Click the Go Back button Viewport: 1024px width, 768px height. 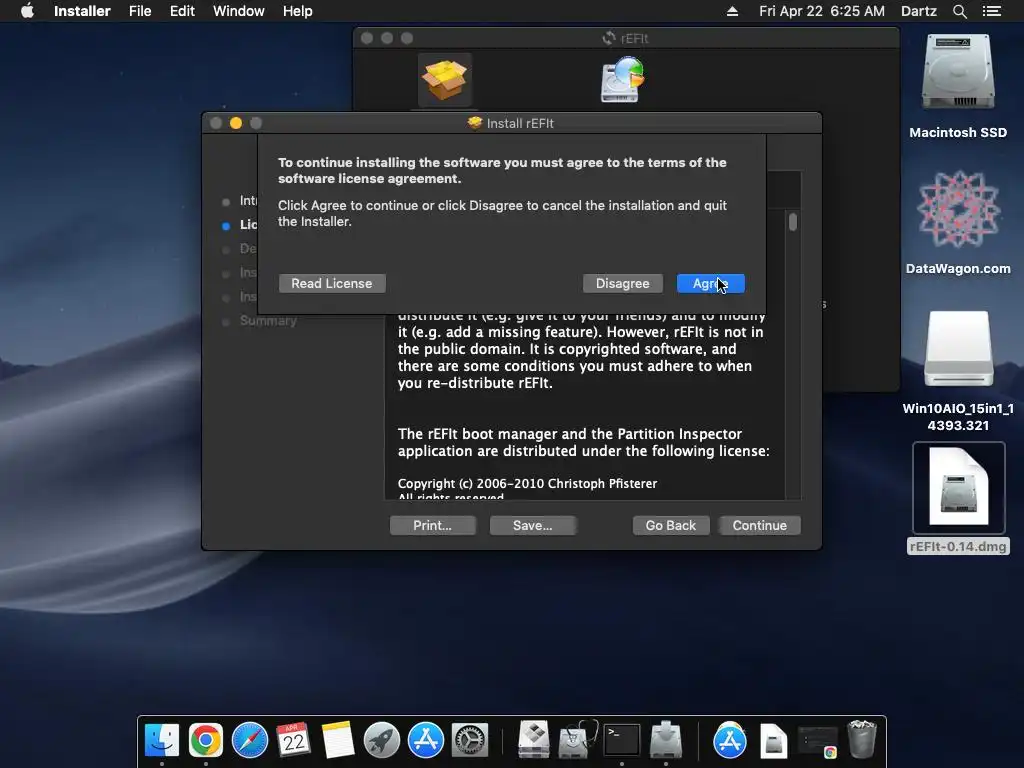point(671,525)
